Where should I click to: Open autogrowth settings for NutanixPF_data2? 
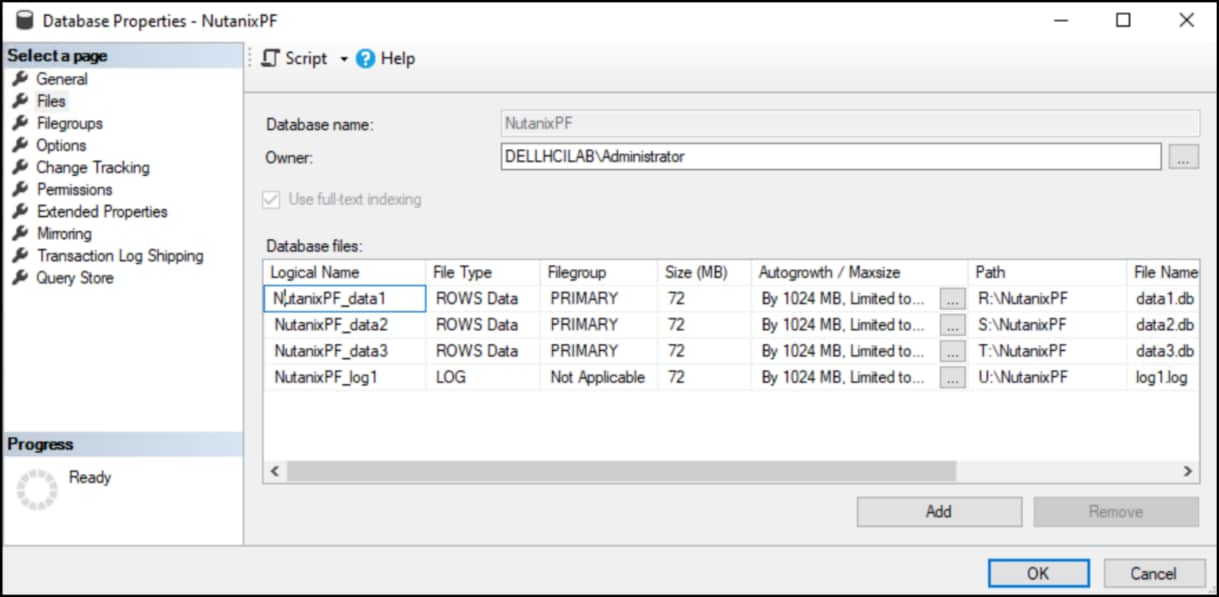[x=952, y=324]
